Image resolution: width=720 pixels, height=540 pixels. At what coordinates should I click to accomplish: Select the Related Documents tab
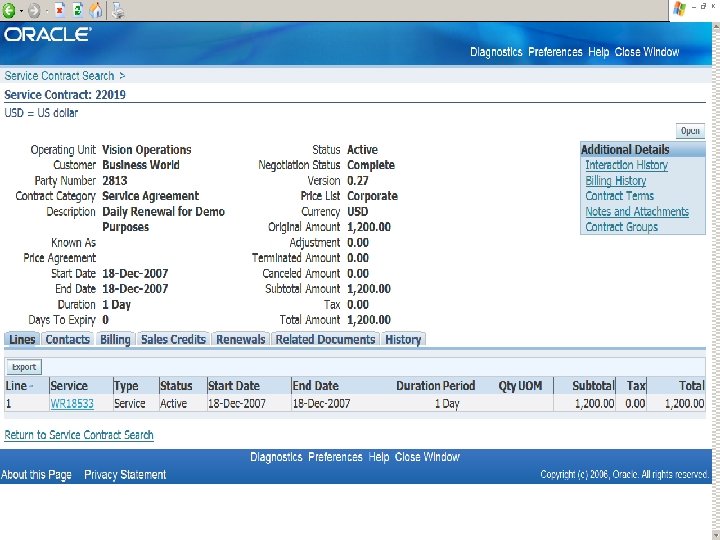[x=325, y=339]
